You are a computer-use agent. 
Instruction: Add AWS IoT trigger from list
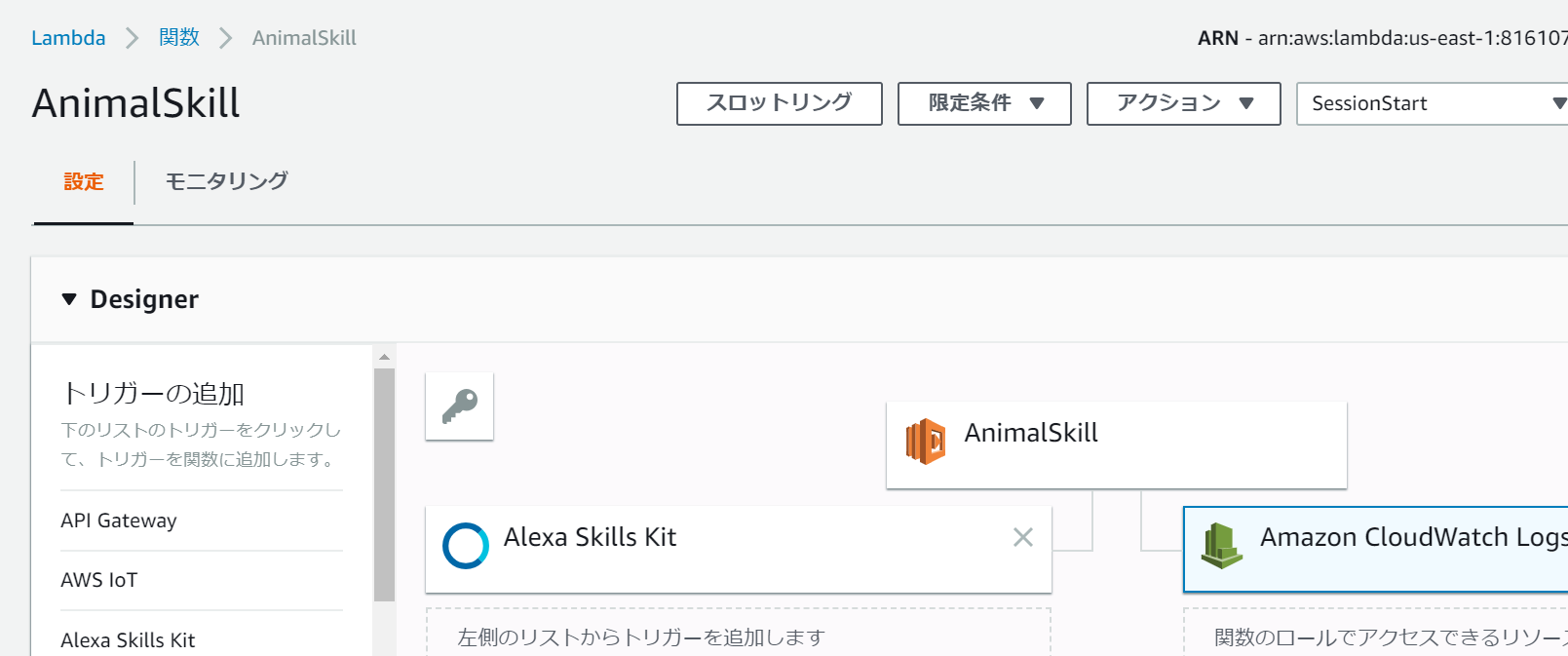(99, 580)
